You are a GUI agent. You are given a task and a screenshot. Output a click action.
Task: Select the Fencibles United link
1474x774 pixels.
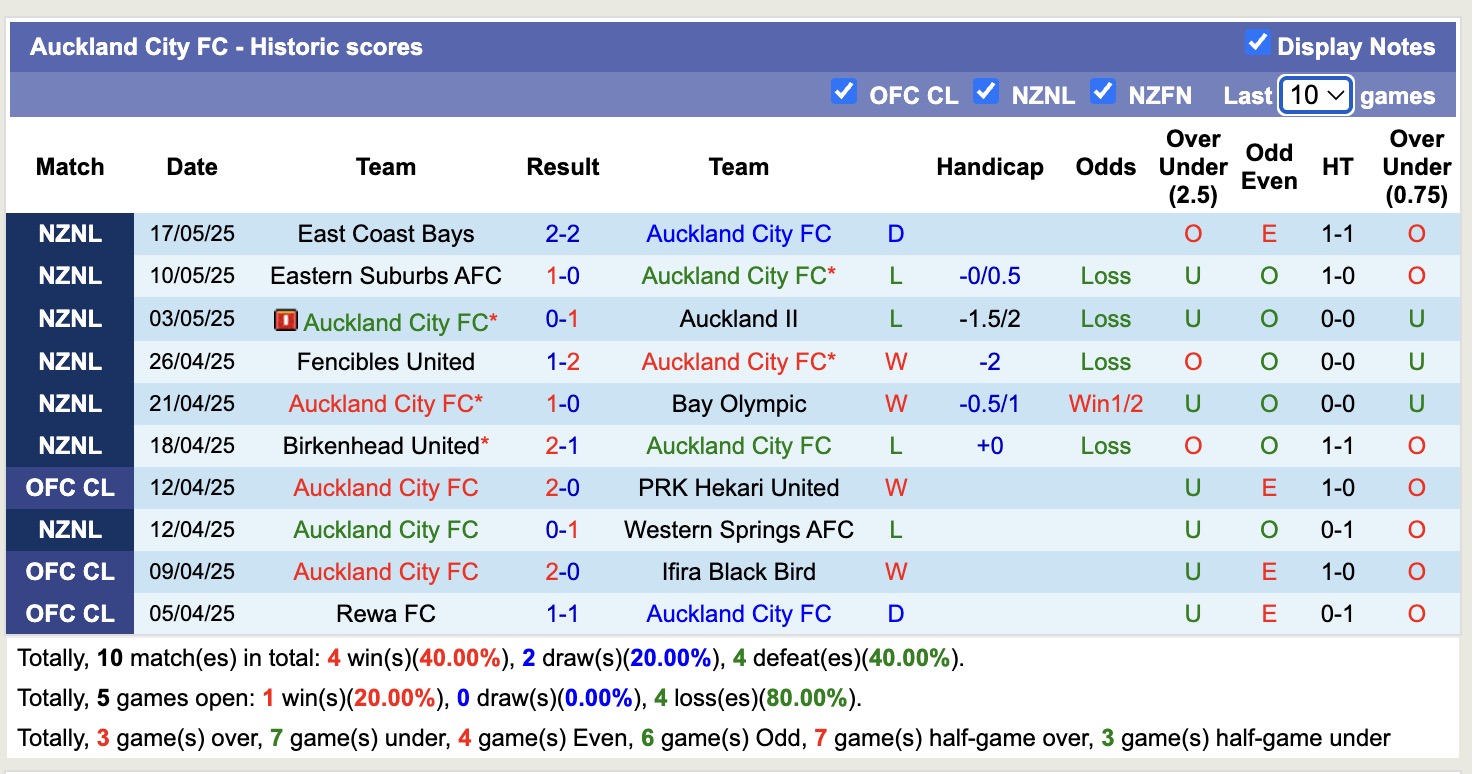(x=386, y=361)
